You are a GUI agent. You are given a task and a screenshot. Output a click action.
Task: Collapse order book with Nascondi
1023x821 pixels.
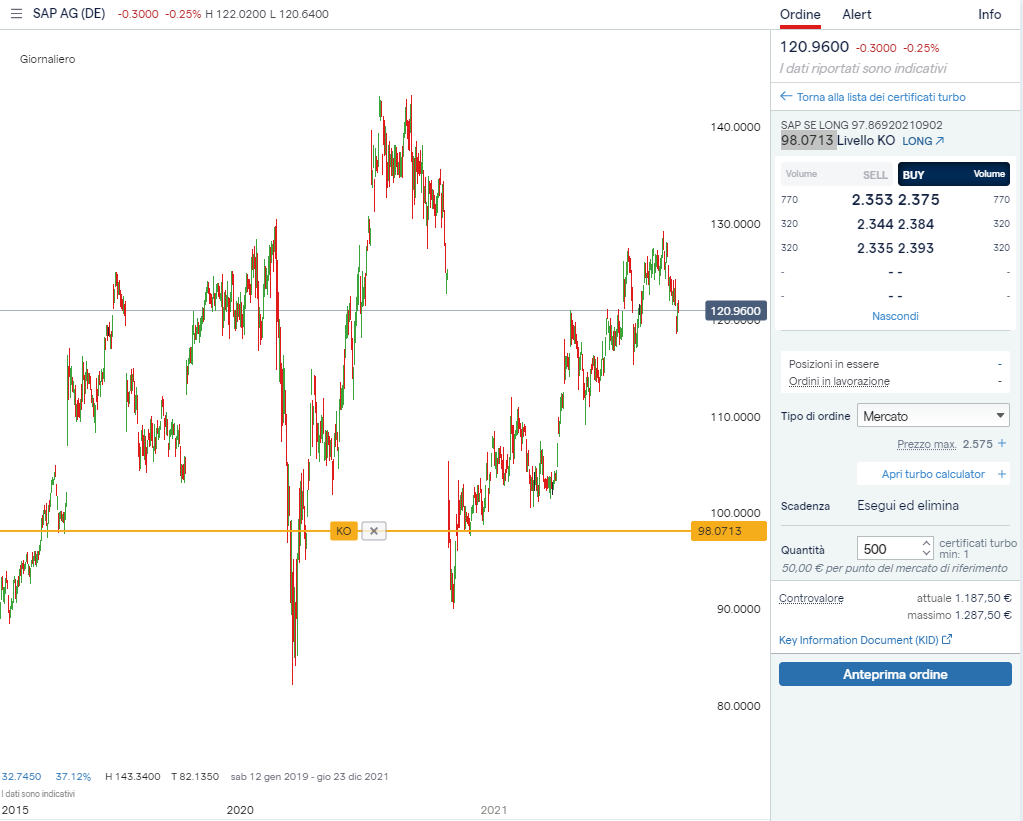(895, 316)
